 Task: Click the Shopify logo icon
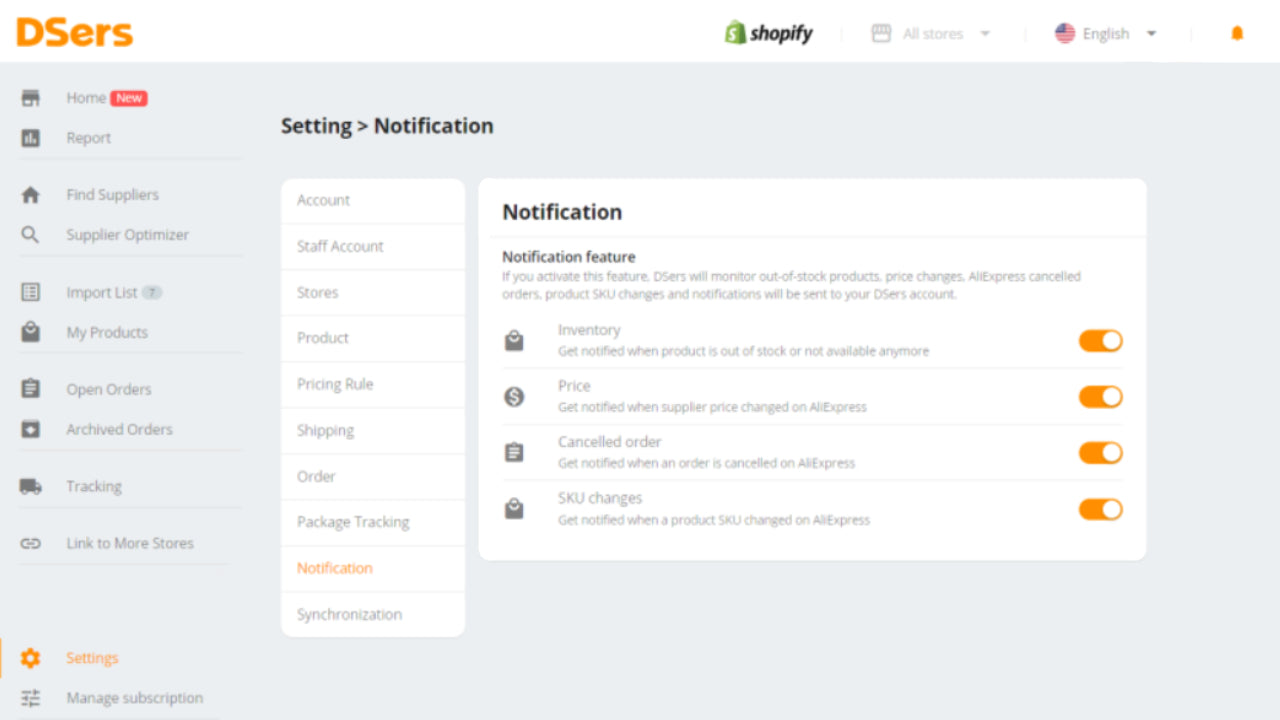736,33
